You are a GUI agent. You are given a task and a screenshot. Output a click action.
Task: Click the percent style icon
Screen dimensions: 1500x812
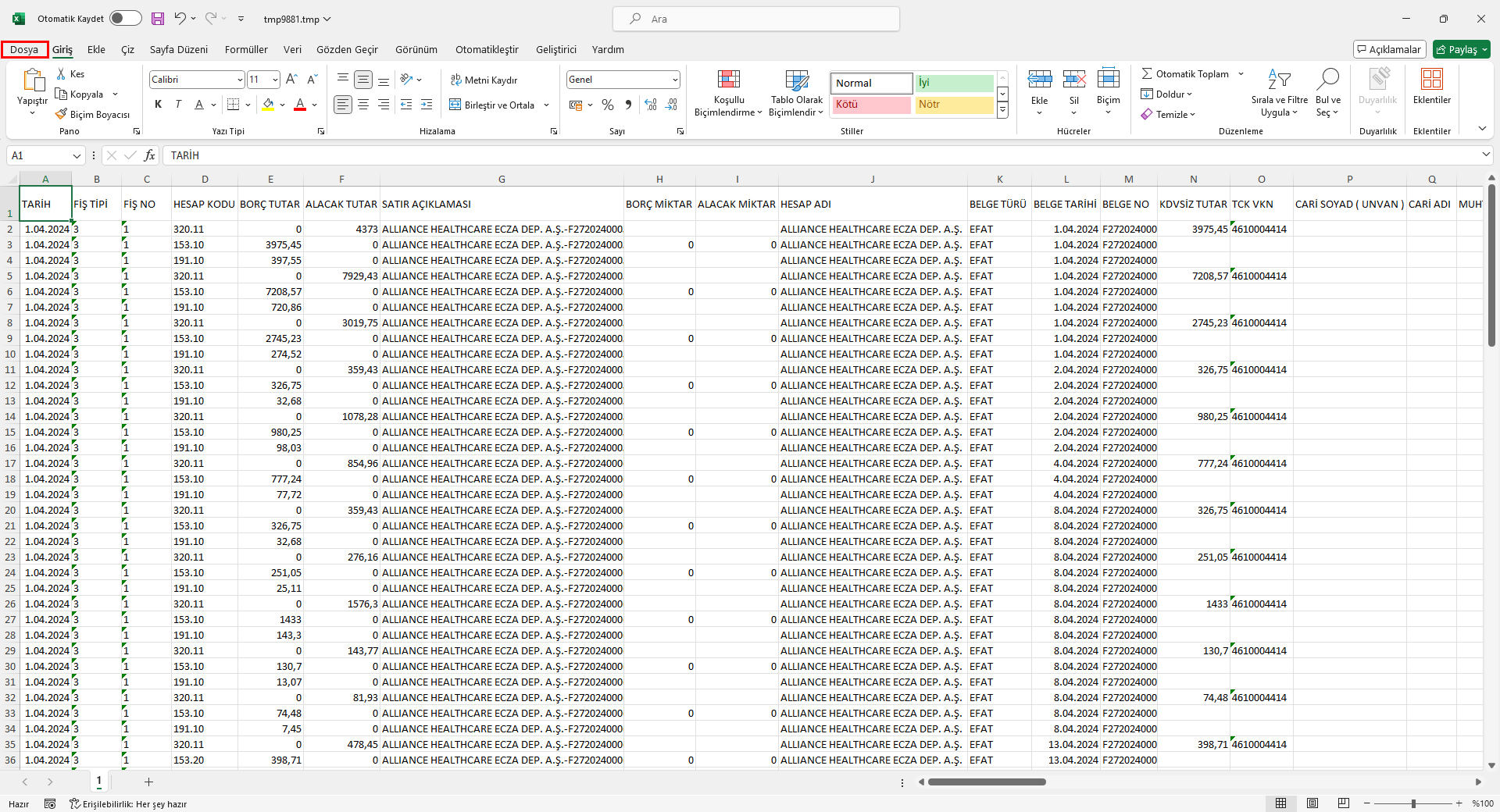click(x=608, y=105)
